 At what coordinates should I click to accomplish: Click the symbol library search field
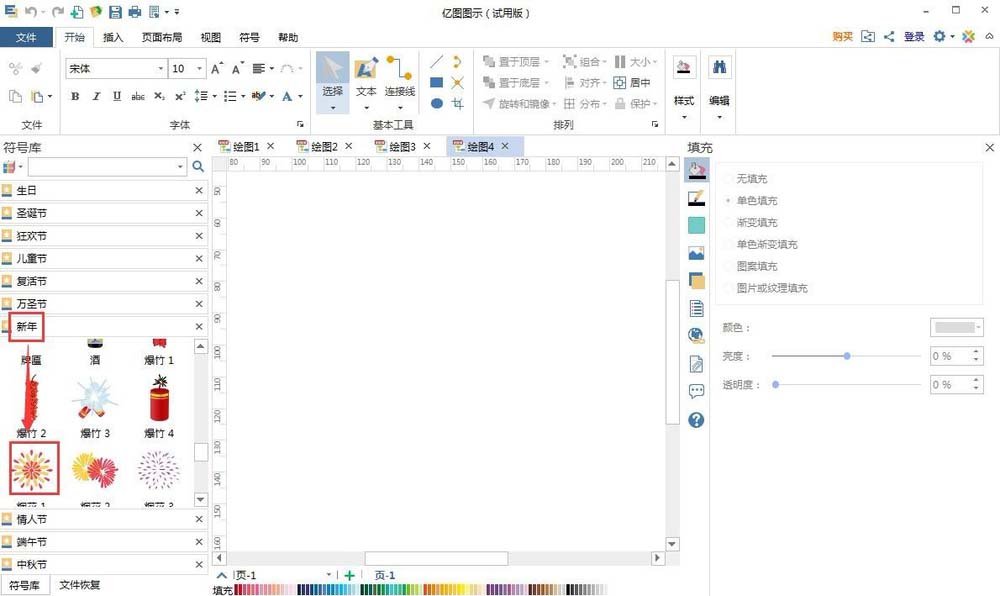107,167
